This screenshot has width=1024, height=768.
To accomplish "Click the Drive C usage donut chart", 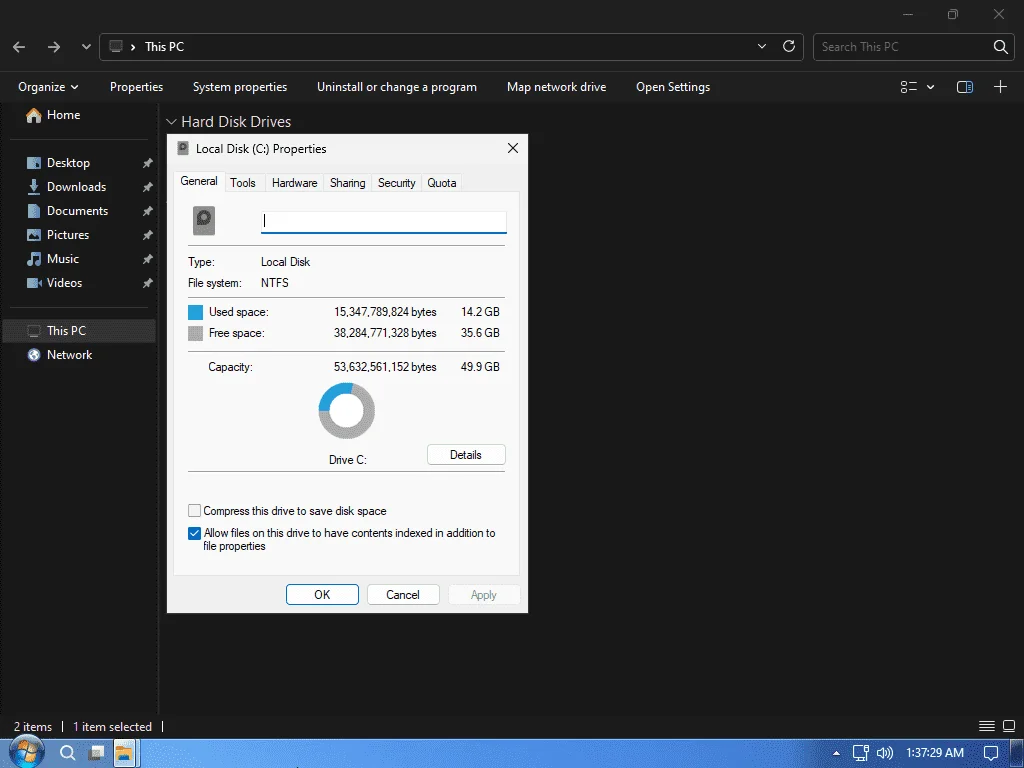I will tap(346, 411).
